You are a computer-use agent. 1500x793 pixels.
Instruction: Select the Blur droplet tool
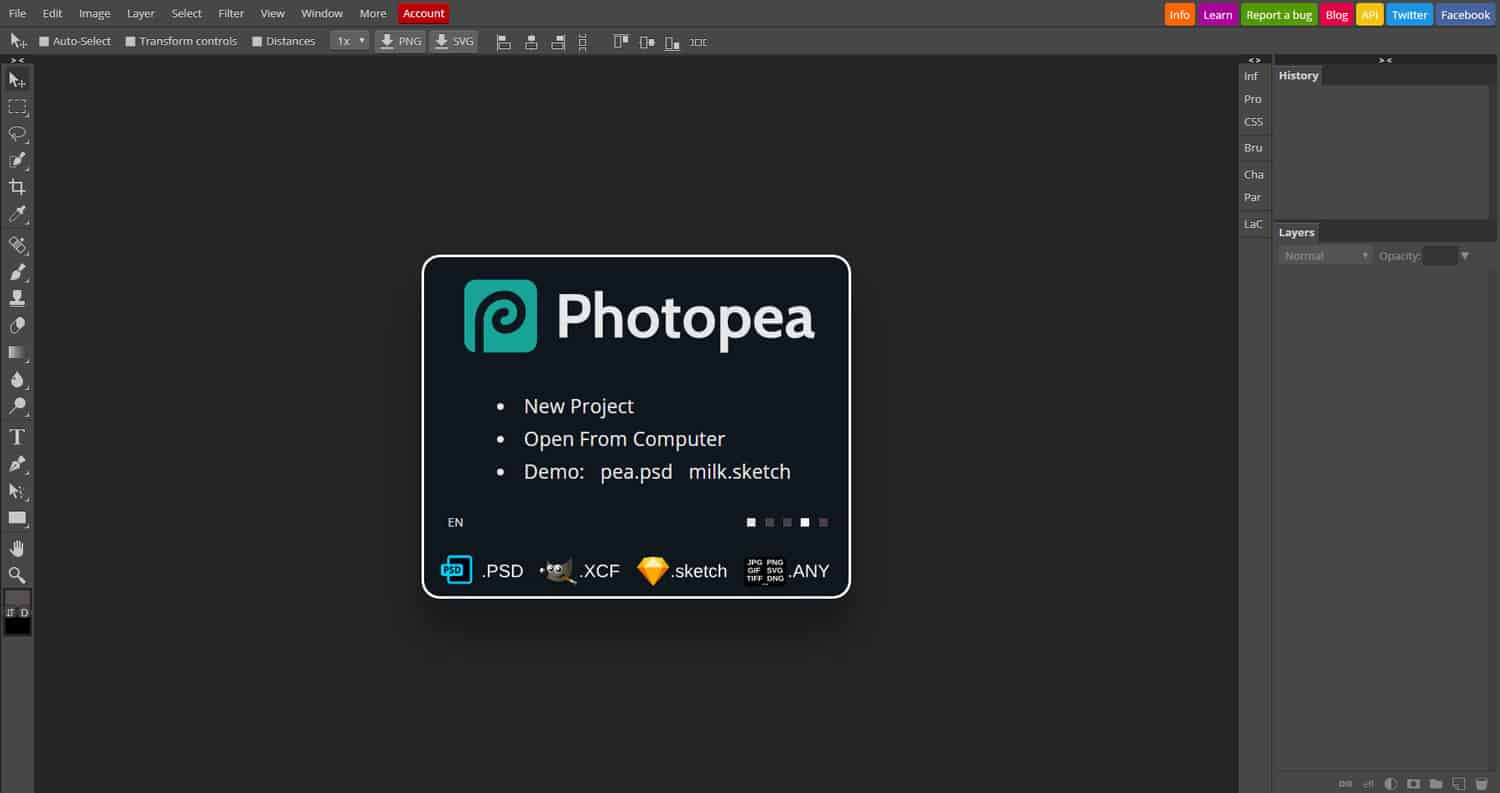click(x=17, y=379)
